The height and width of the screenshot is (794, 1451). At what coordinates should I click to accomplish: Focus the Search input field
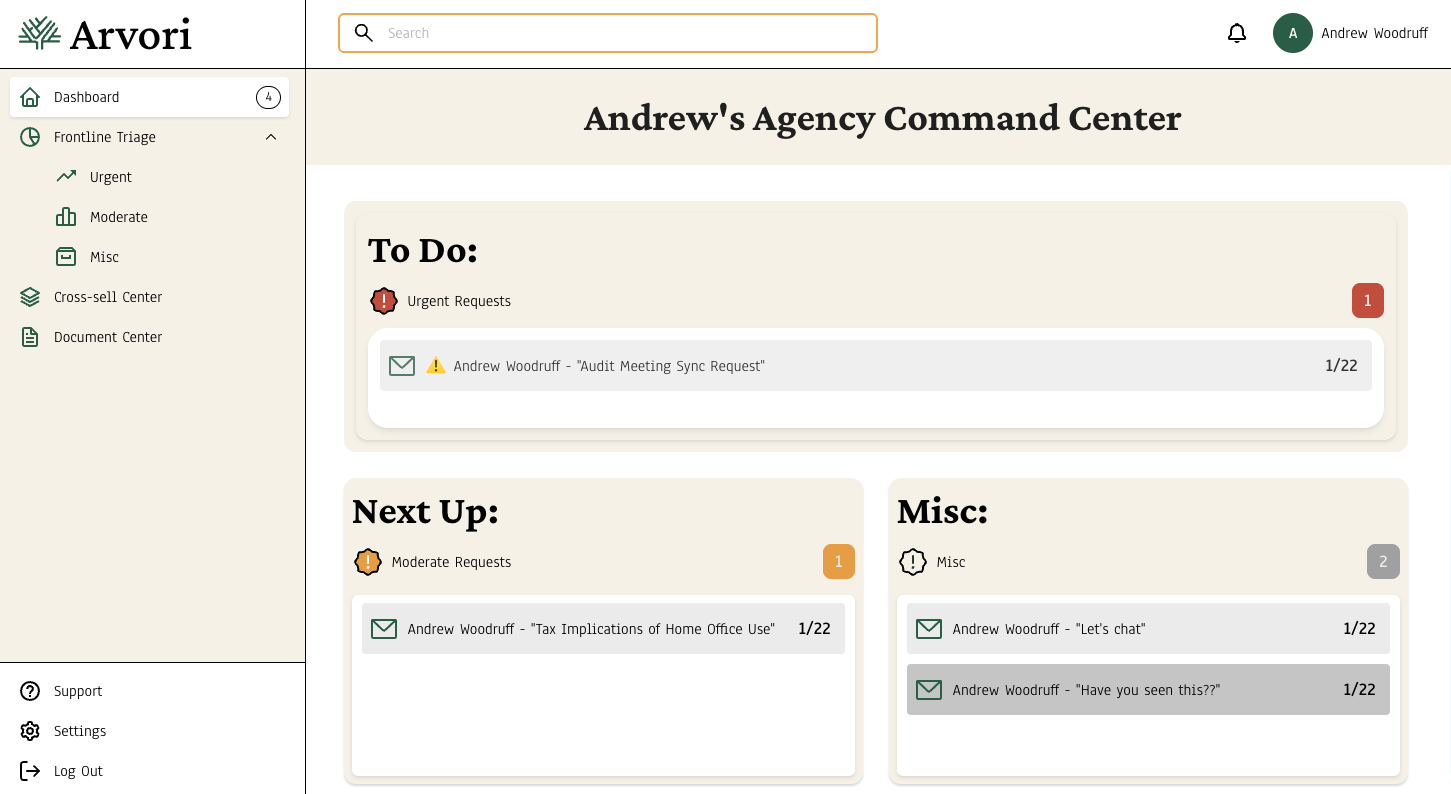coord(625,33)
